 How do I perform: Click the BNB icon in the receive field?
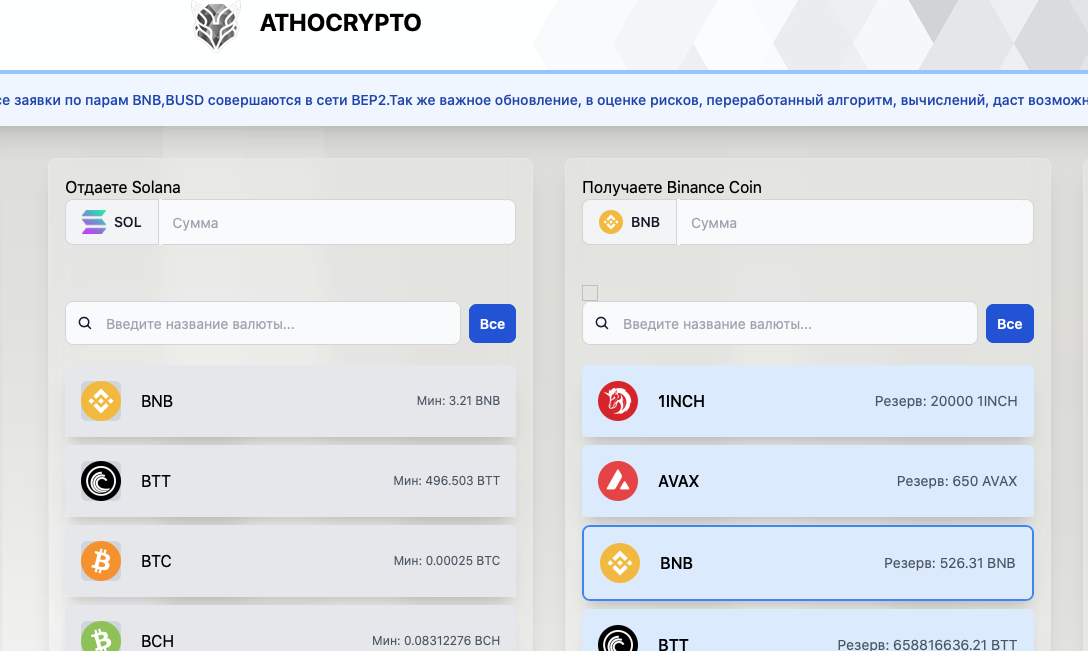click(x=611, y=222)
